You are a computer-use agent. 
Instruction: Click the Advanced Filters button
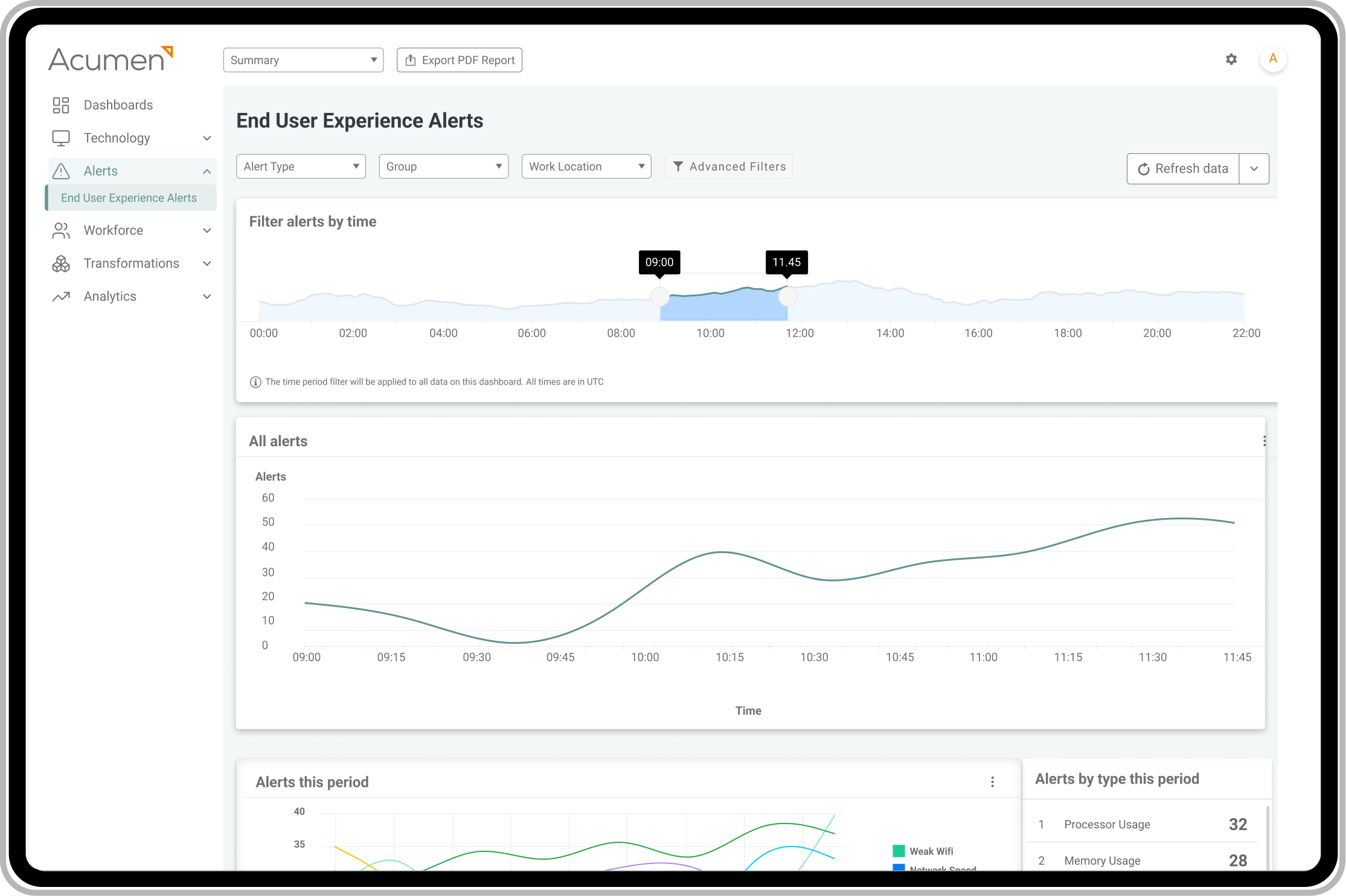coord(729,167)
